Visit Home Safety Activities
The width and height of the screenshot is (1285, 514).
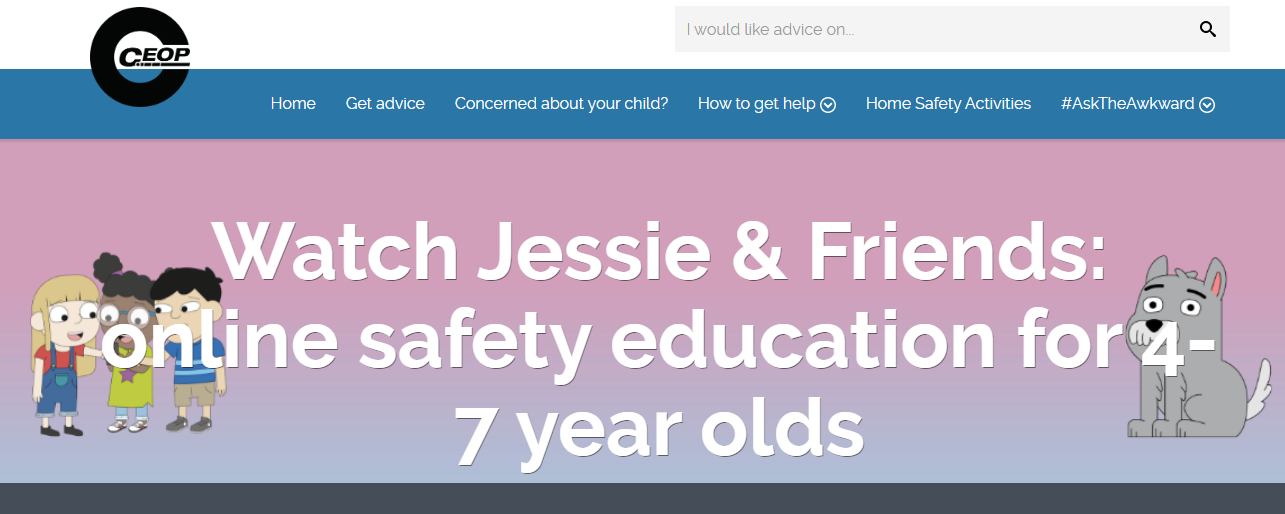(x=948, y=103)
